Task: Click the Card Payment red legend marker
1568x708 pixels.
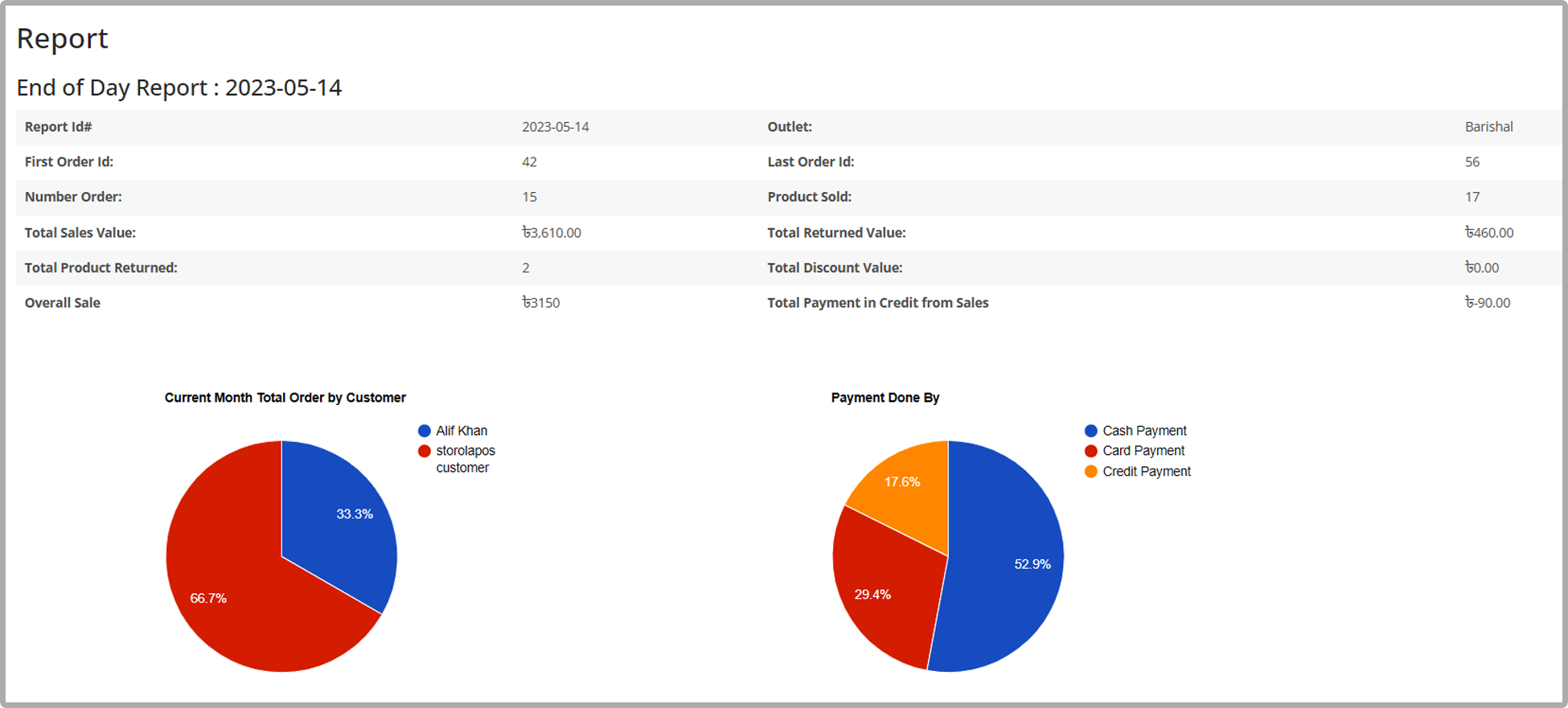Action: tap(1091, 451)
